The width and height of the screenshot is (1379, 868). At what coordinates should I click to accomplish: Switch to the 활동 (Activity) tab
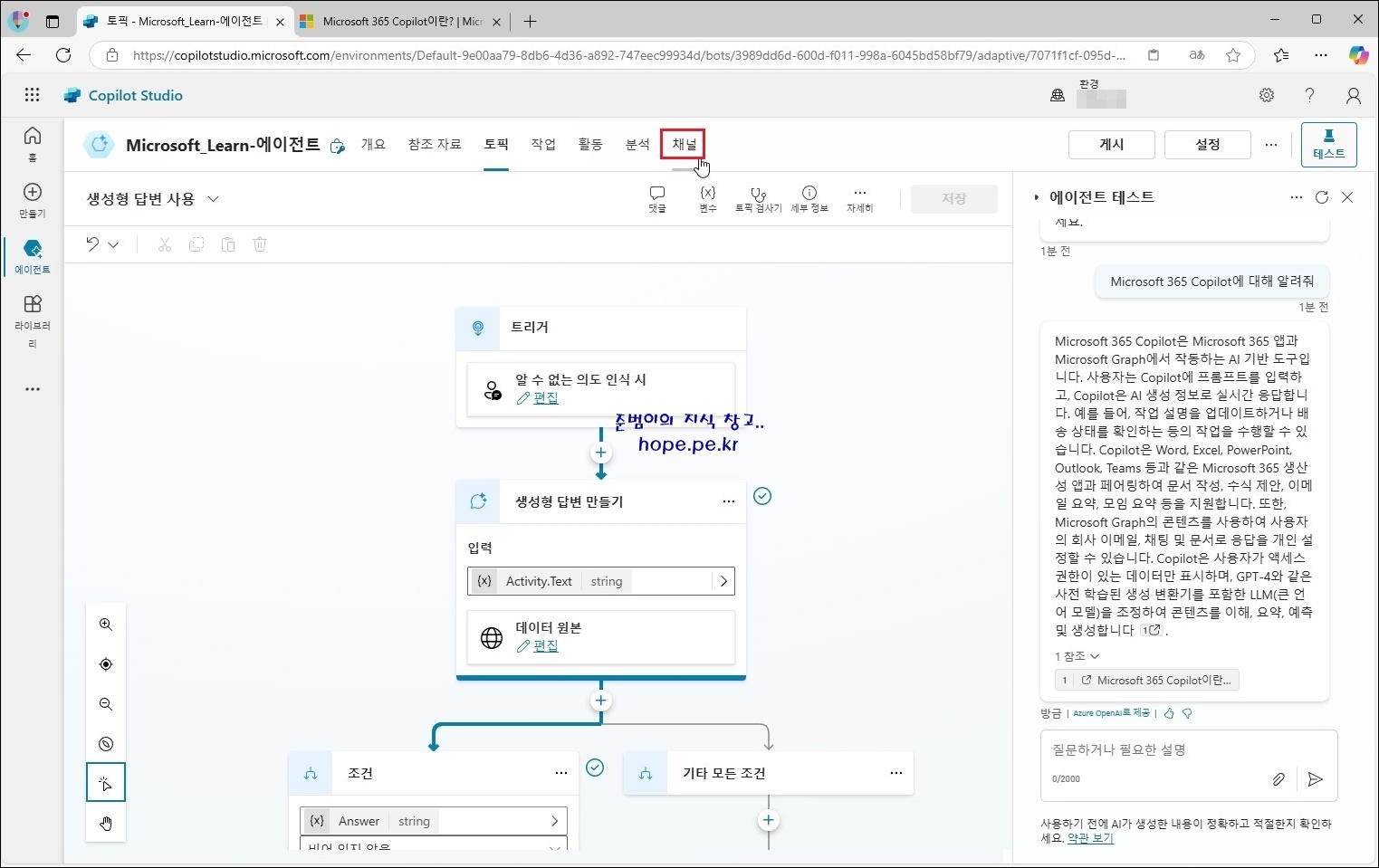pos(590,144)
